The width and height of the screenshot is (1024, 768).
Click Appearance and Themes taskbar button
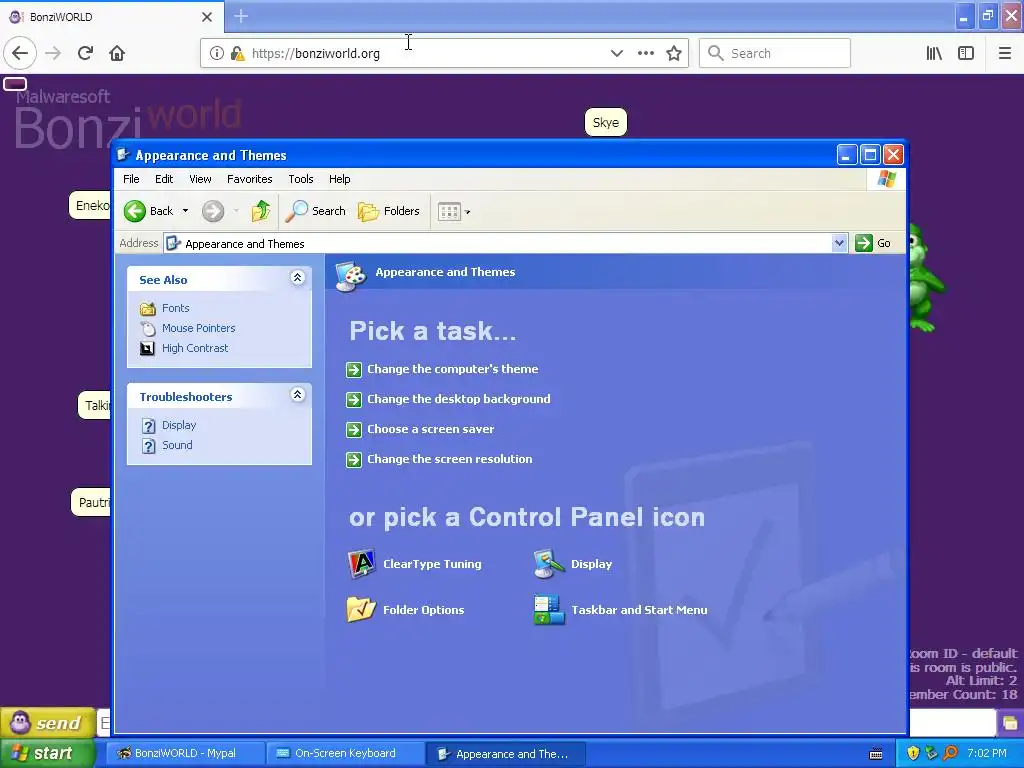tap(505, 753)
